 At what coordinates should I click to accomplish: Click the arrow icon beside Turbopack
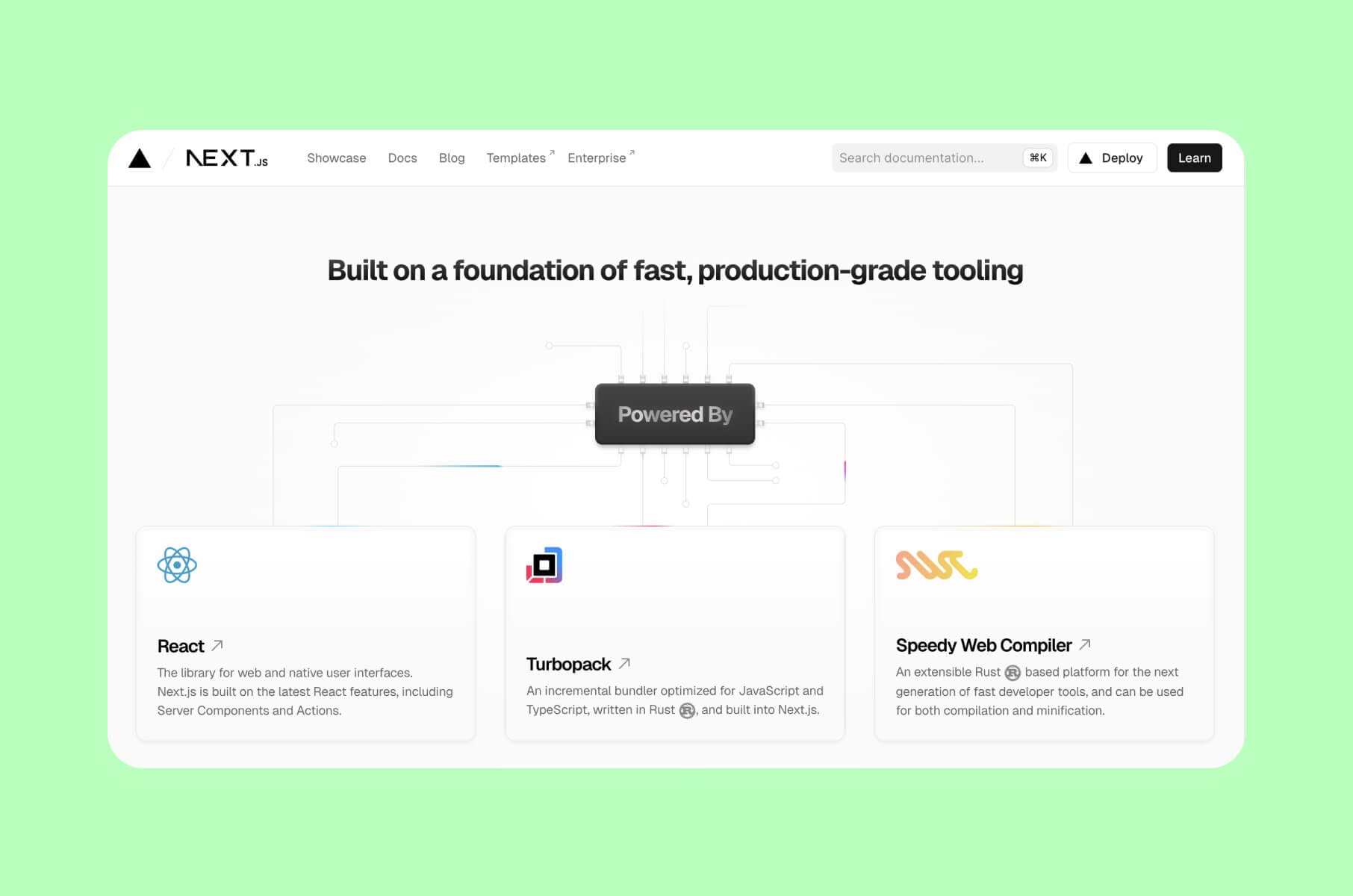click(625, 663)
